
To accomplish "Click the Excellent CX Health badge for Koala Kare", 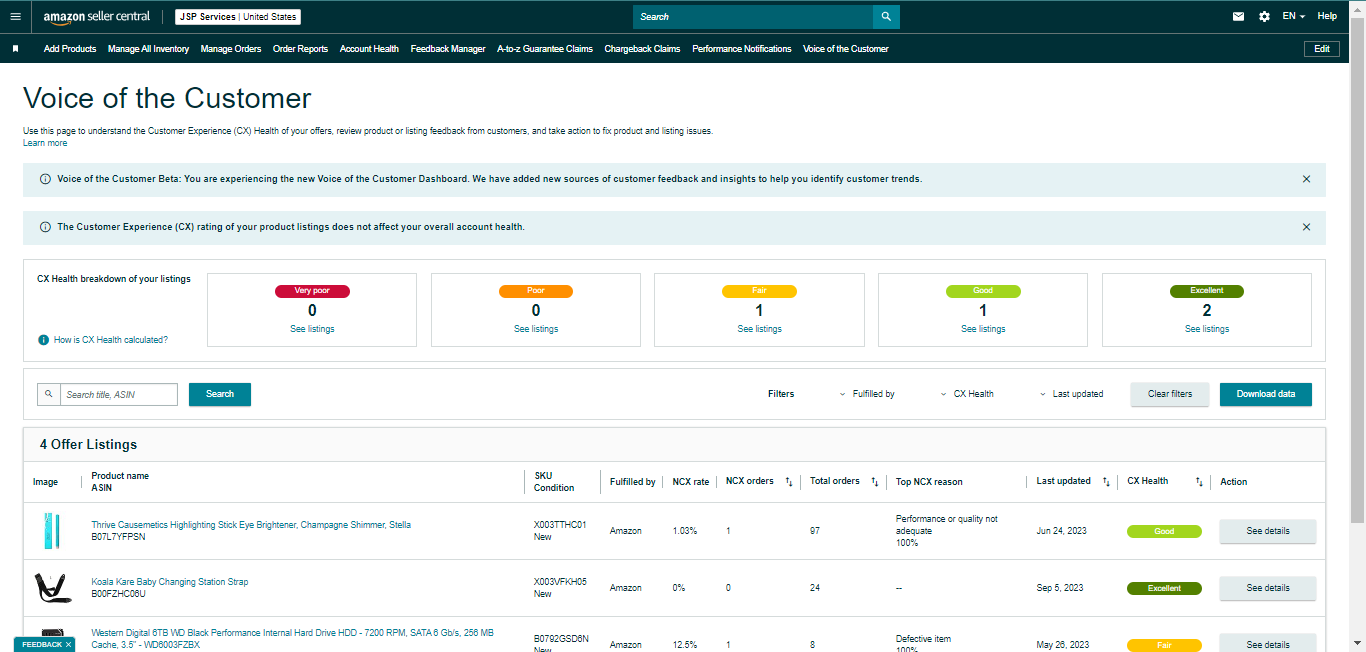I will 1164,588.
